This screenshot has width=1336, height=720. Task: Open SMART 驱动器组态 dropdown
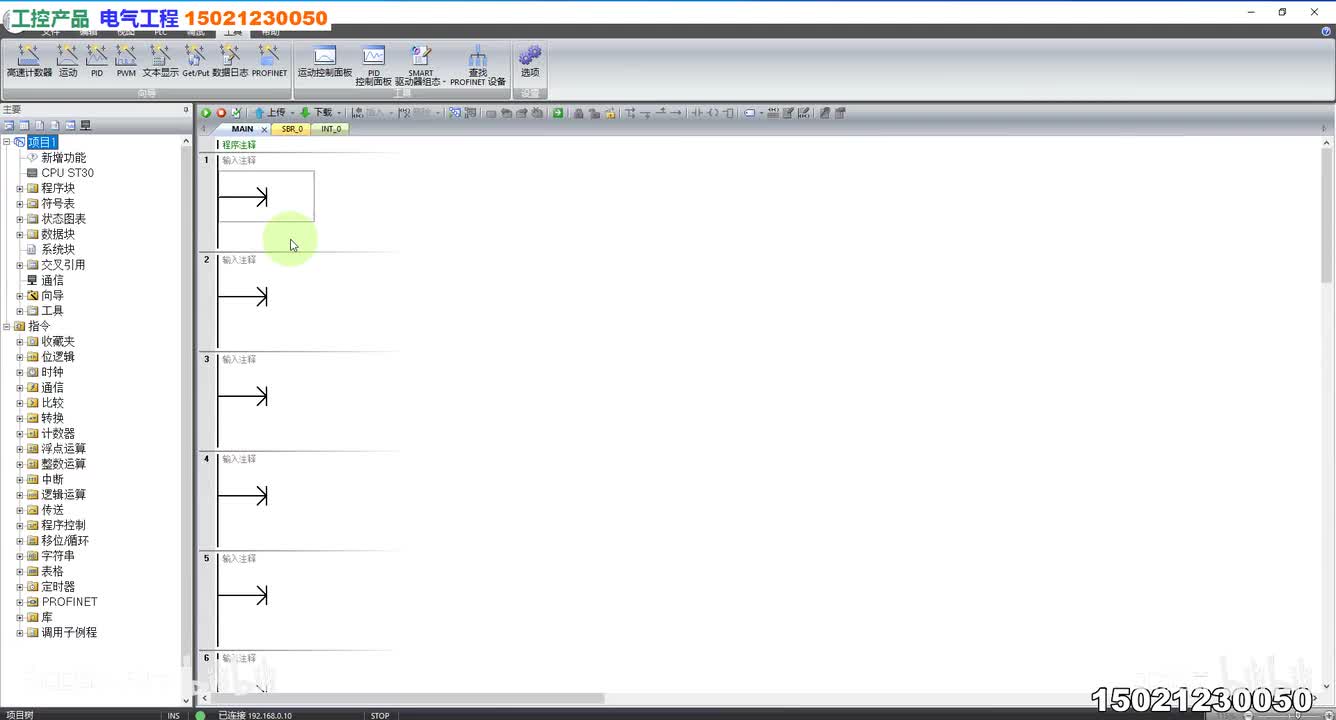click(421, 65)
